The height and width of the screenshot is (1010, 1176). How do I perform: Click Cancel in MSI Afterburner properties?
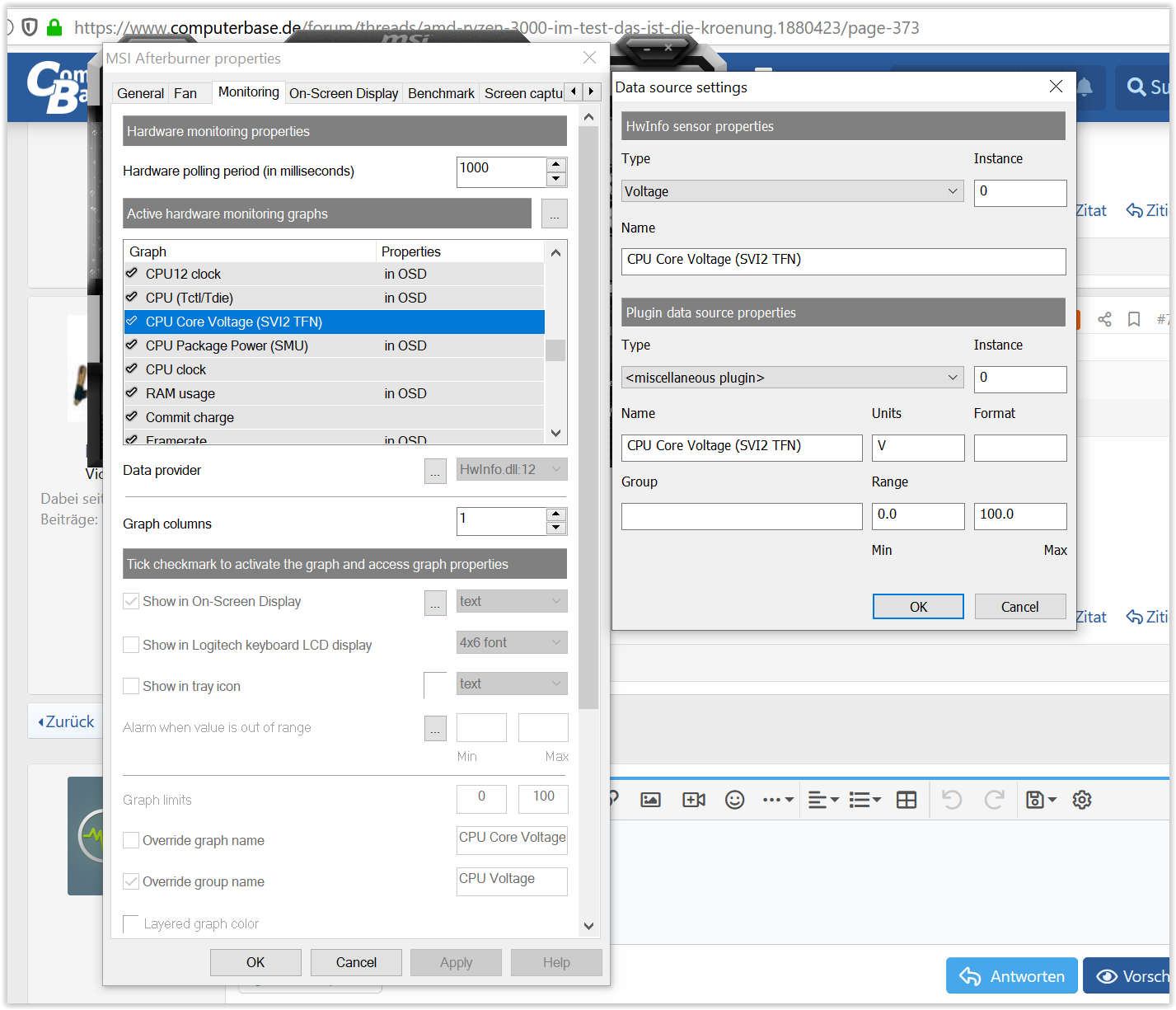pos(356,962)
